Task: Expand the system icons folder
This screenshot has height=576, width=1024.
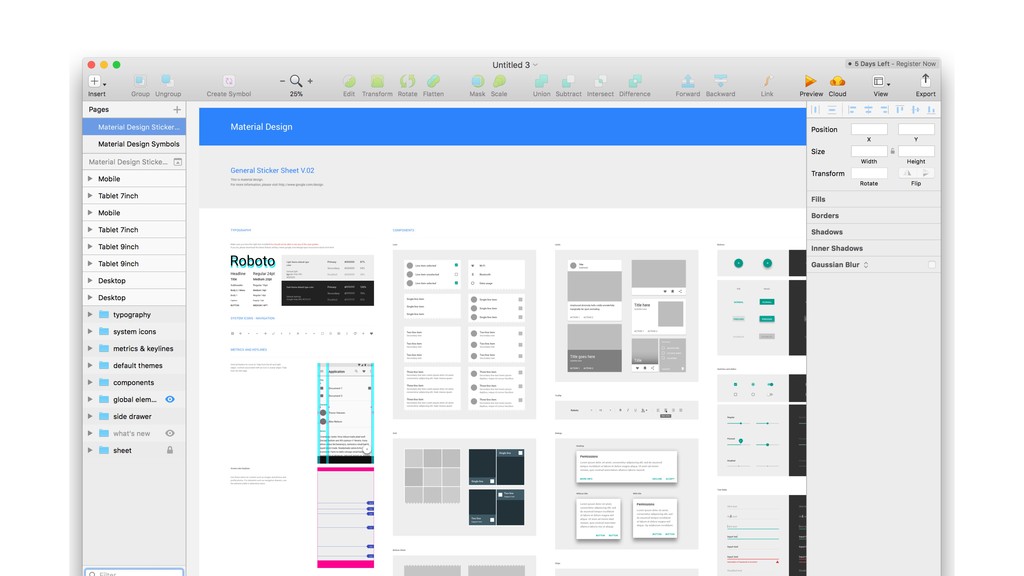Action: [x=90, y=331]
